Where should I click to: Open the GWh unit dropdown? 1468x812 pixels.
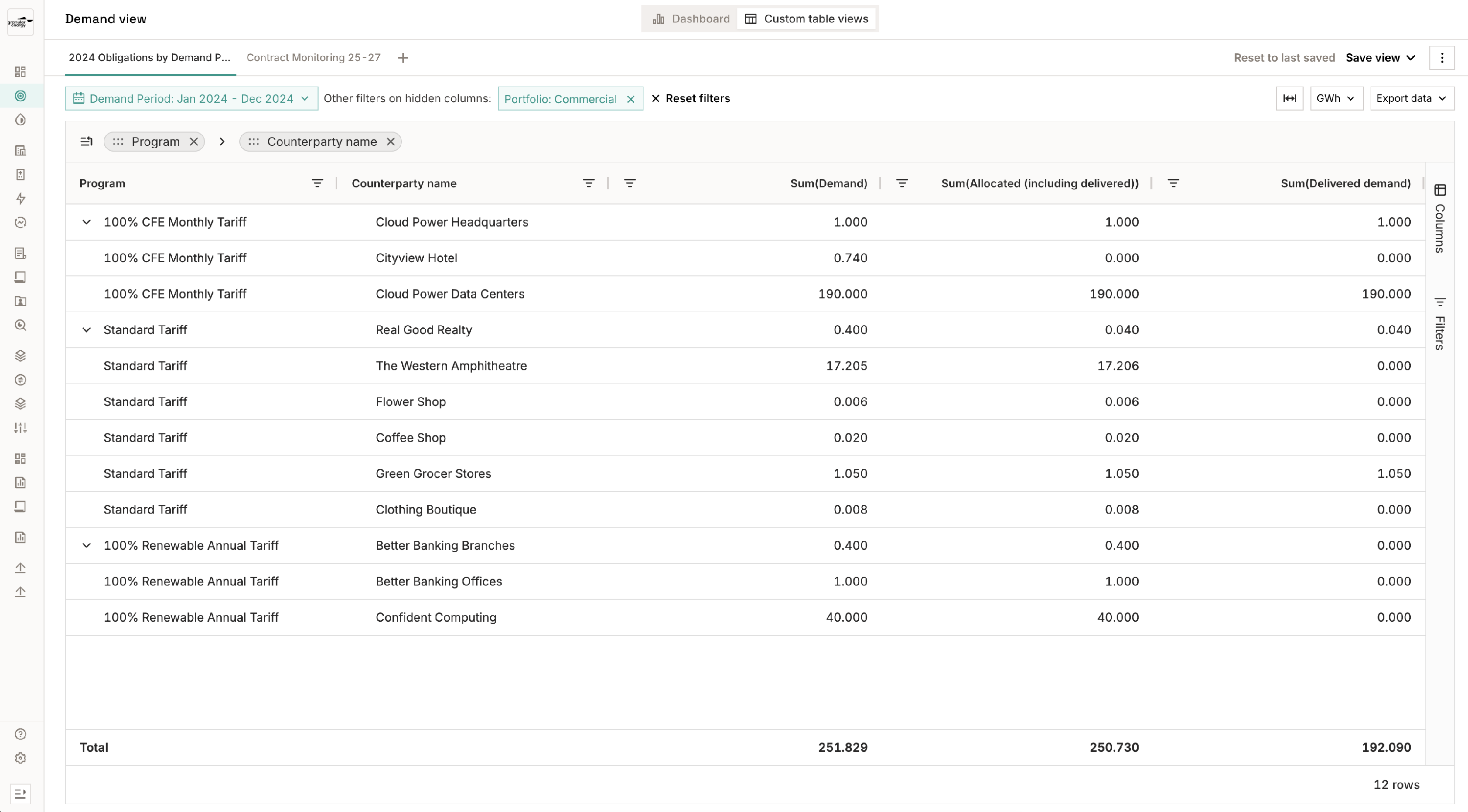coord(1336,99)
